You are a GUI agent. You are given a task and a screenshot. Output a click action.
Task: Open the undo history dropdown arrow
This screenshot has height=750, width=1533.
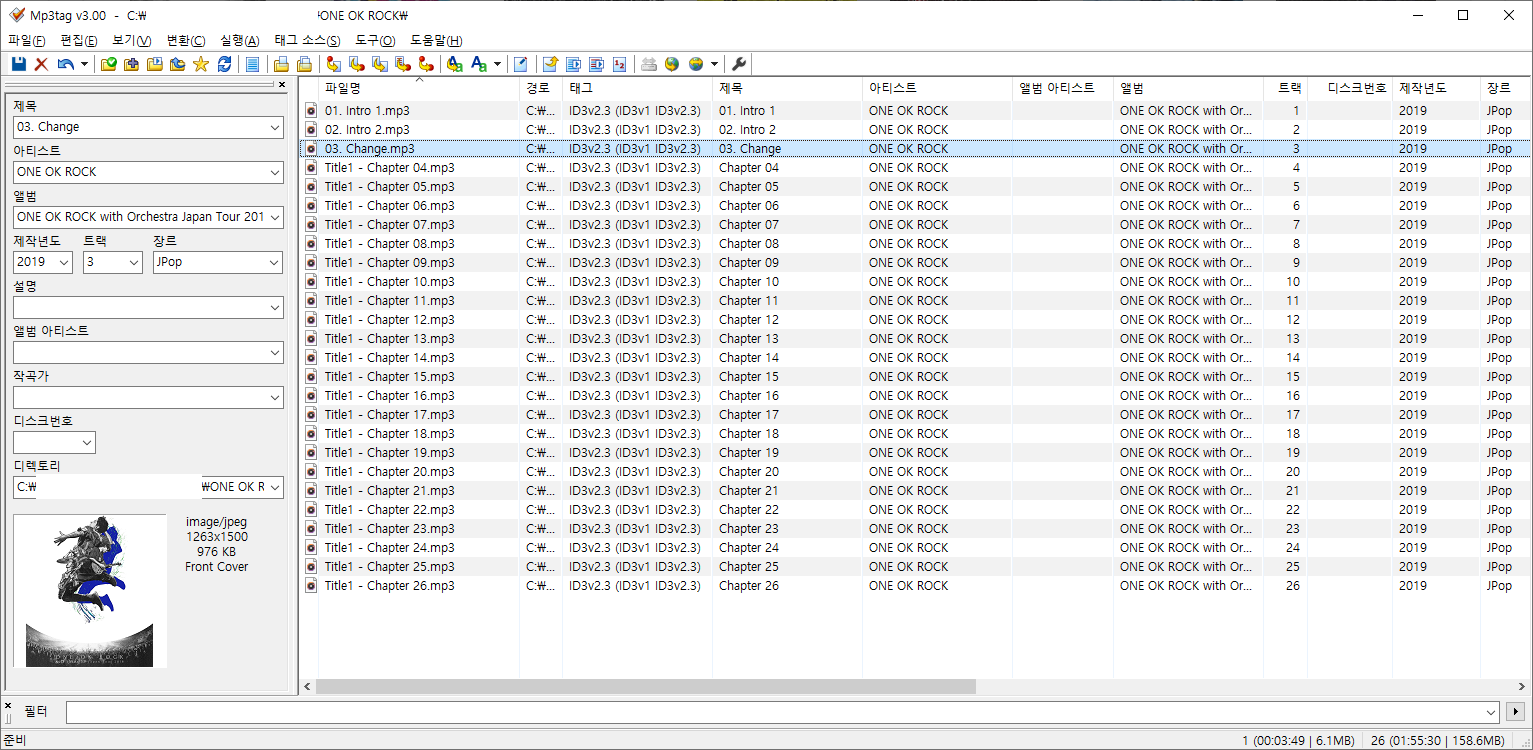[x=84, y=64]
